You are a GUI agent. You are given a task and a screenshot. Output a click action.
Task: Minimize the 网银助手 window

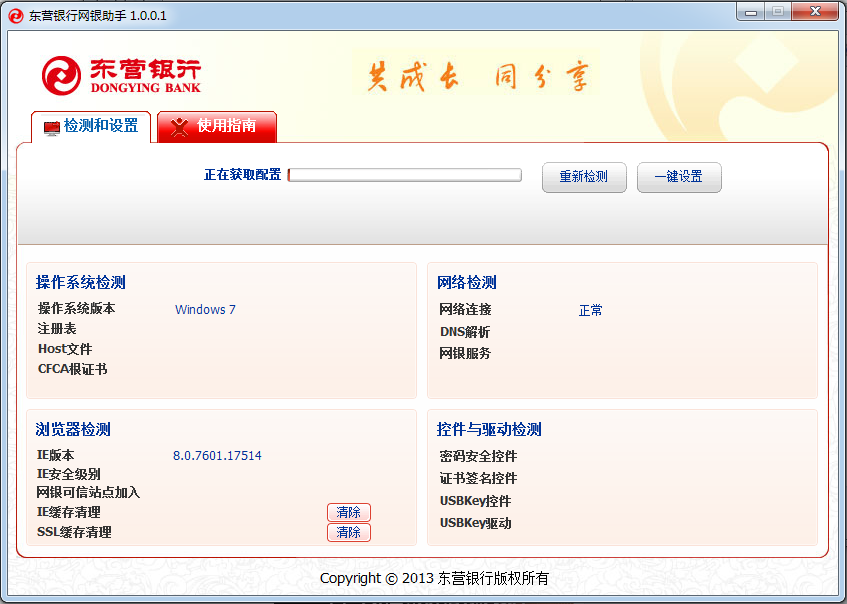tap(750, 11)
